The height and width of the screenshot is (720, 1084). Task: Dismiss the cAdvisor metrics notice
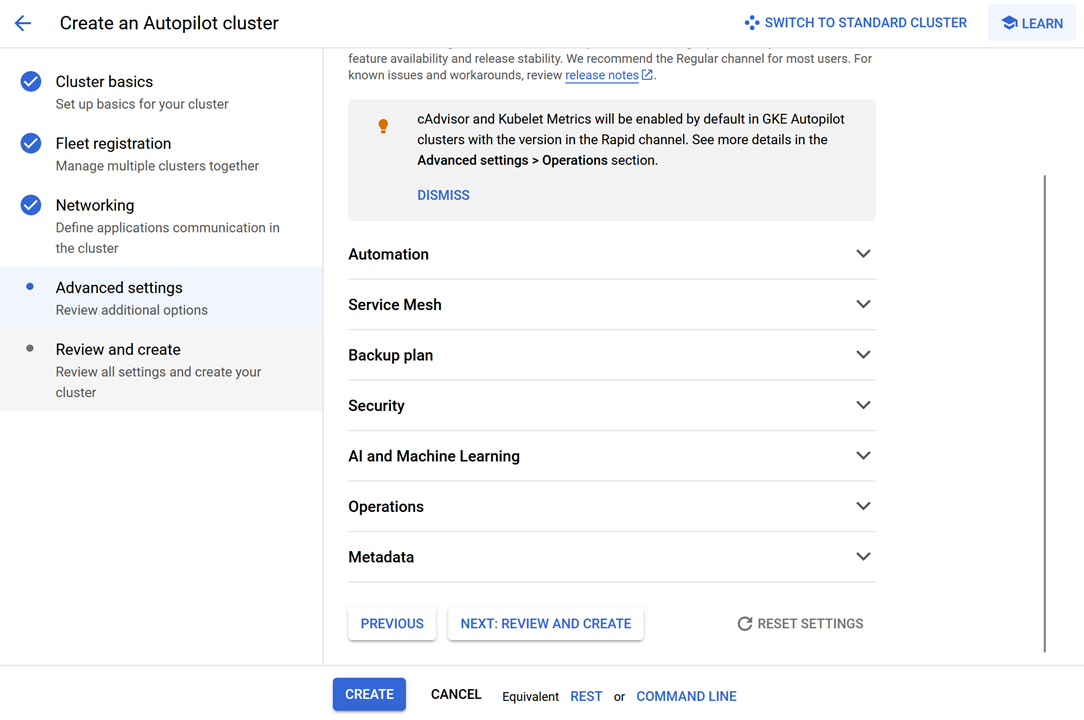tap(443, 195)
